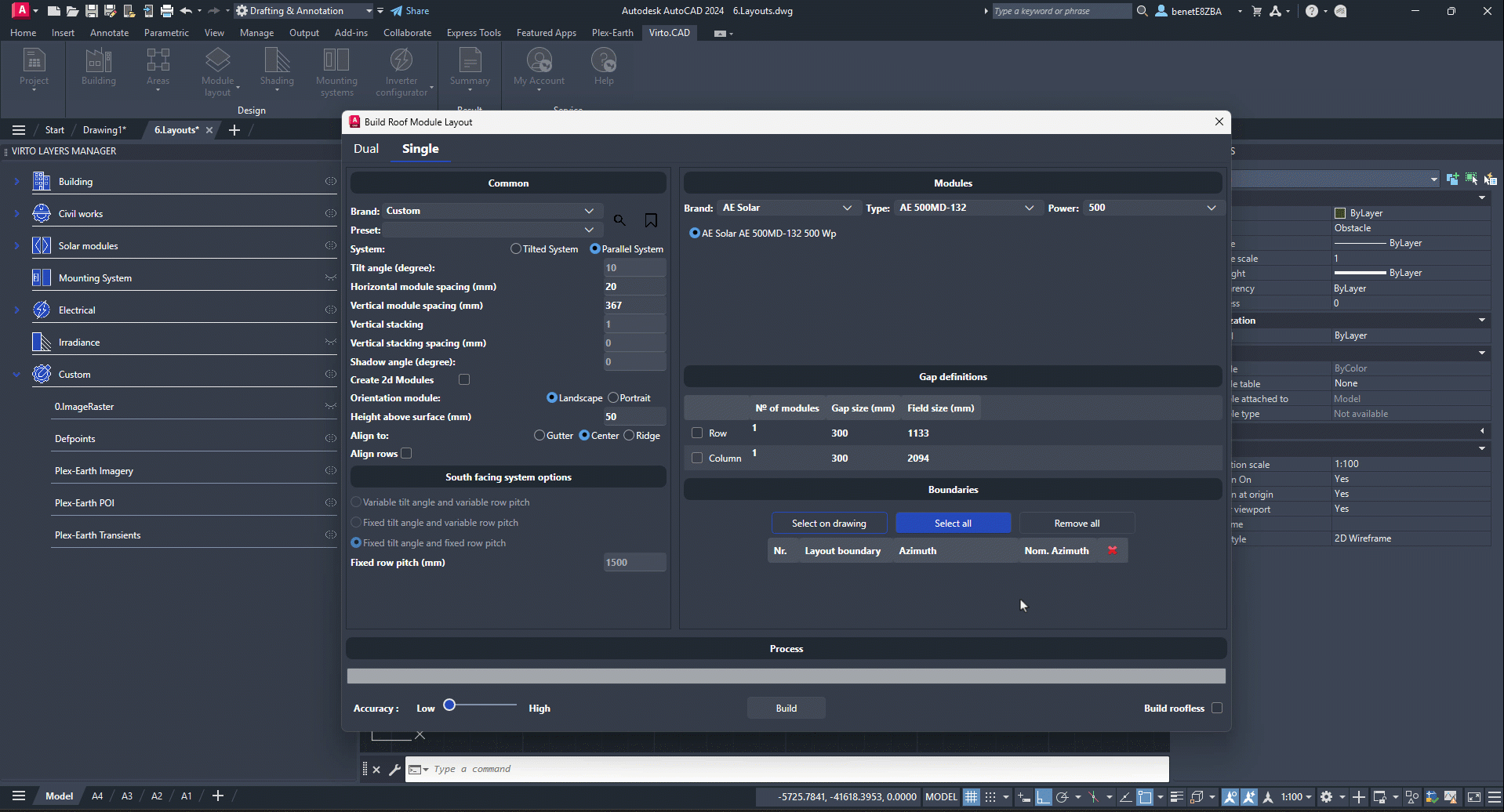Check the Column gap definition checkbox
The height and width of the screenshot is (812, 1504).
coord(697,458)
